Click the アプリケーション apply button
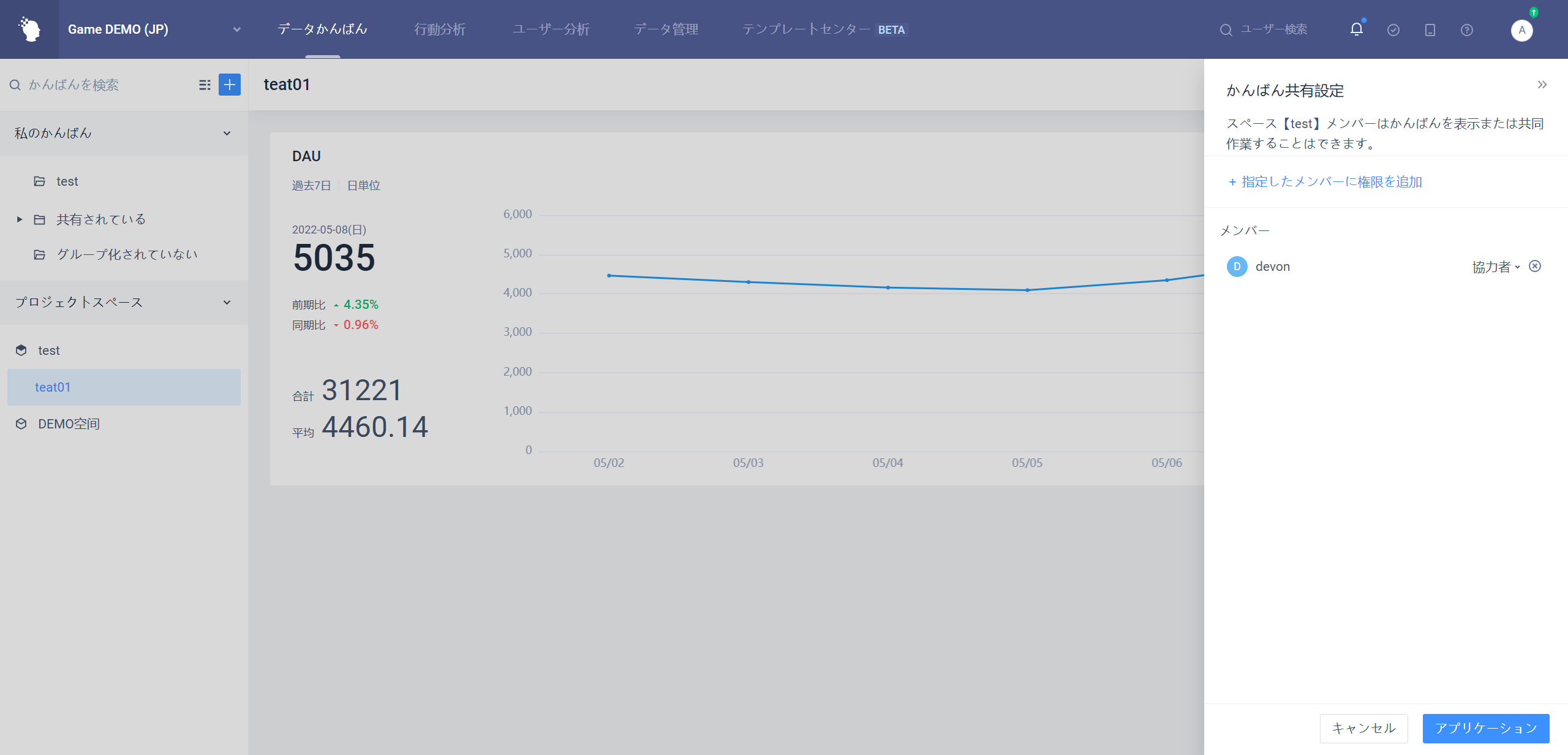This screenshot has width=1568, height=755. pos(1486,728)
